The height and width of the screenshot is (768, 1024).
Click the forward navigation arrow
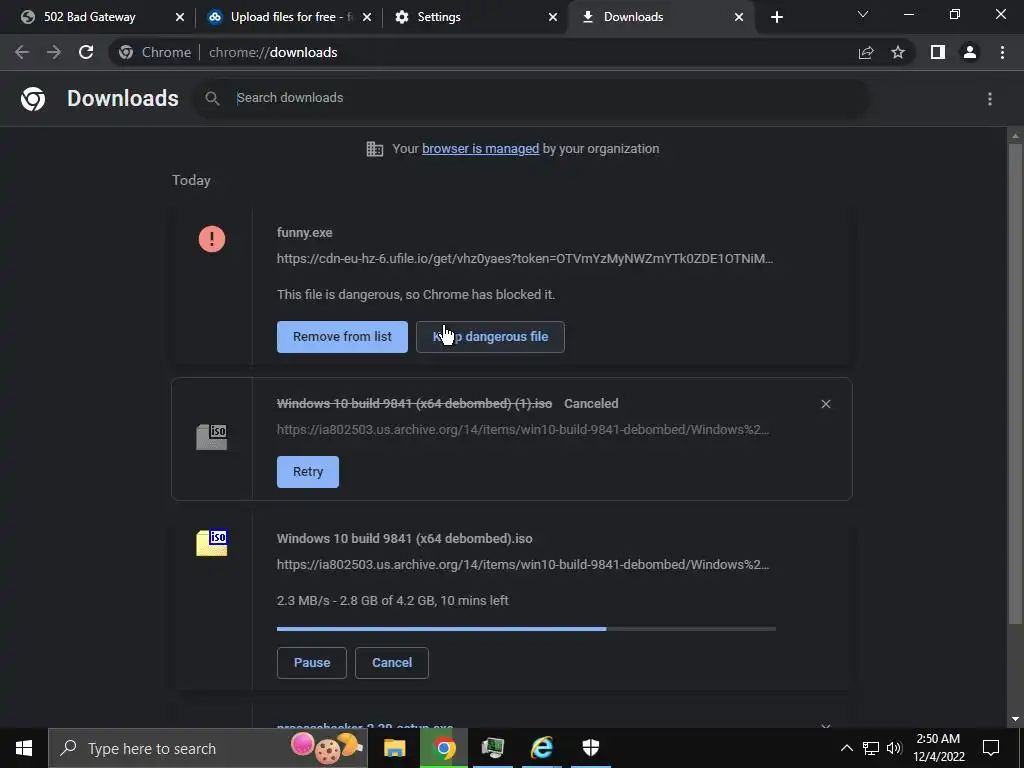[54, 52]
